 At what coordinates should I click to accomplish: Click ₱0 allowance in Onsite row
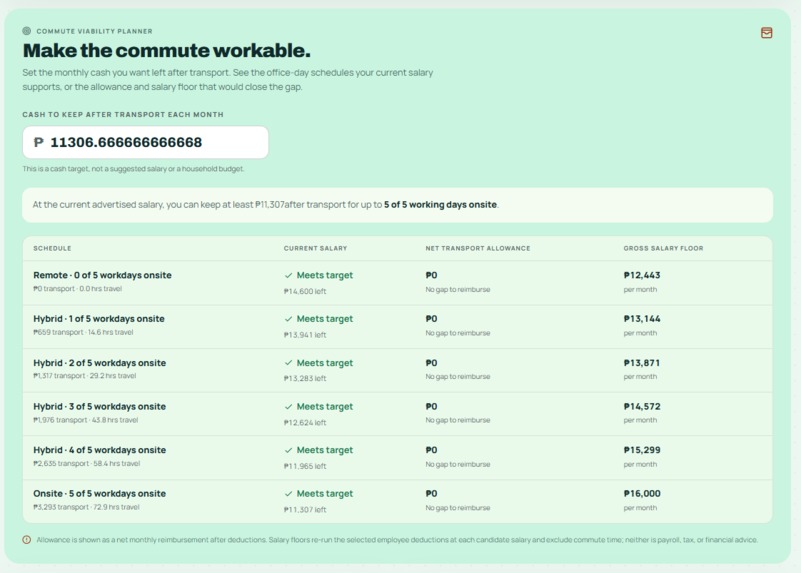point(431,494)
